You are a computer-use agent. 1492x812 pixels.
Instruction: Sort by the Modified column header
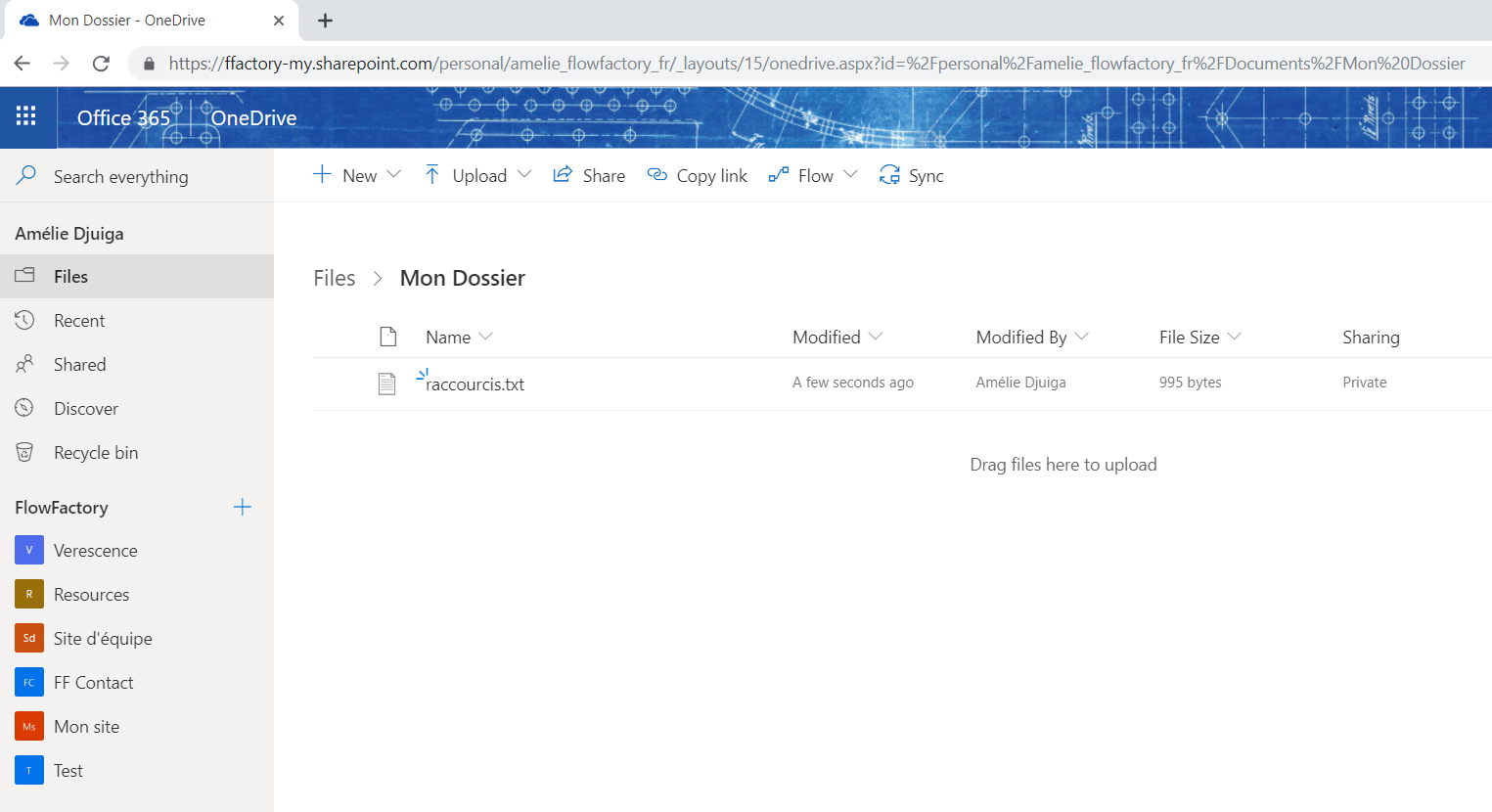click(x=827, y=337)
